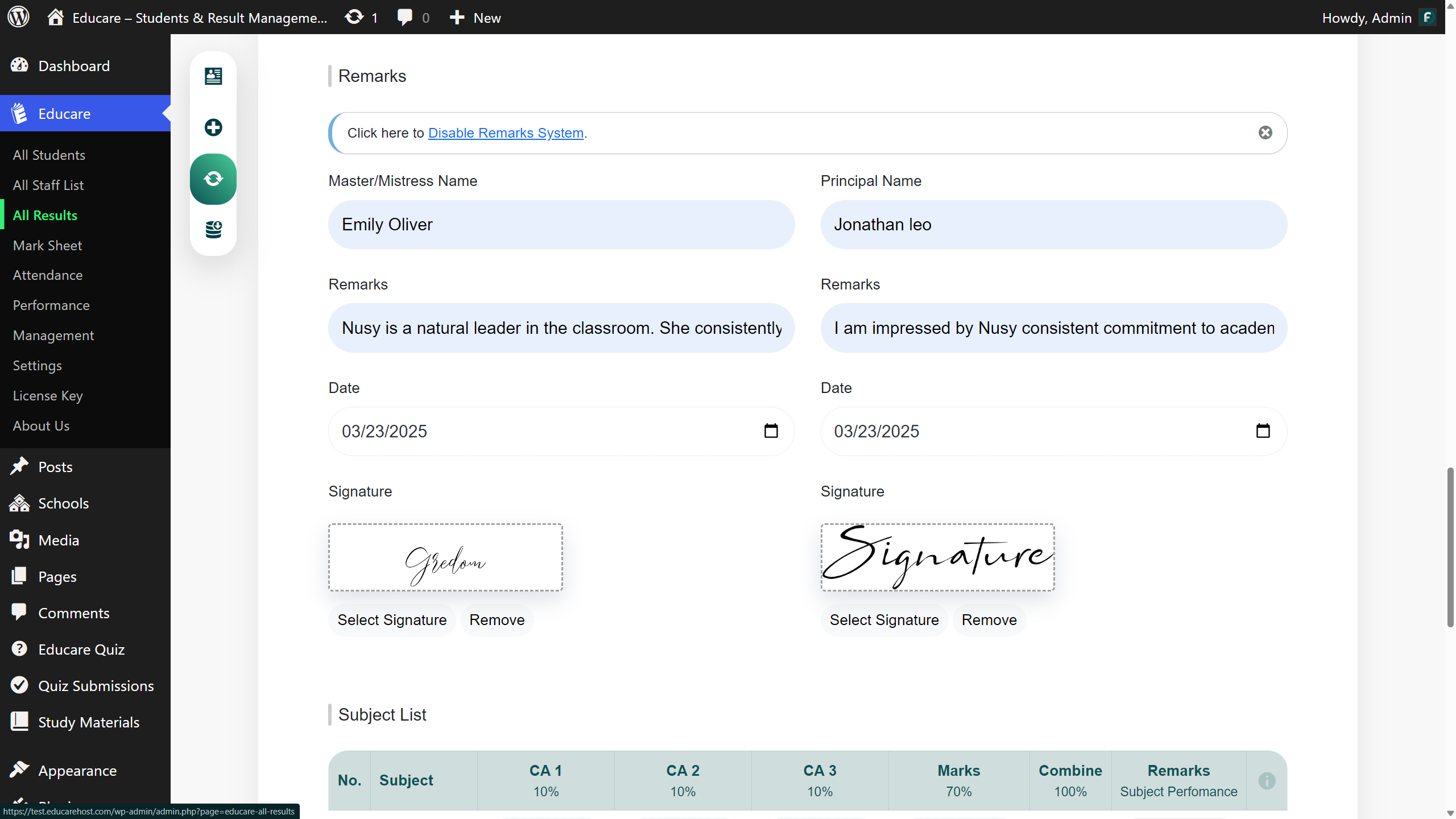This screenshot has width=1456, height=819.
Task: Click the Pages icon
Action: 19,576
